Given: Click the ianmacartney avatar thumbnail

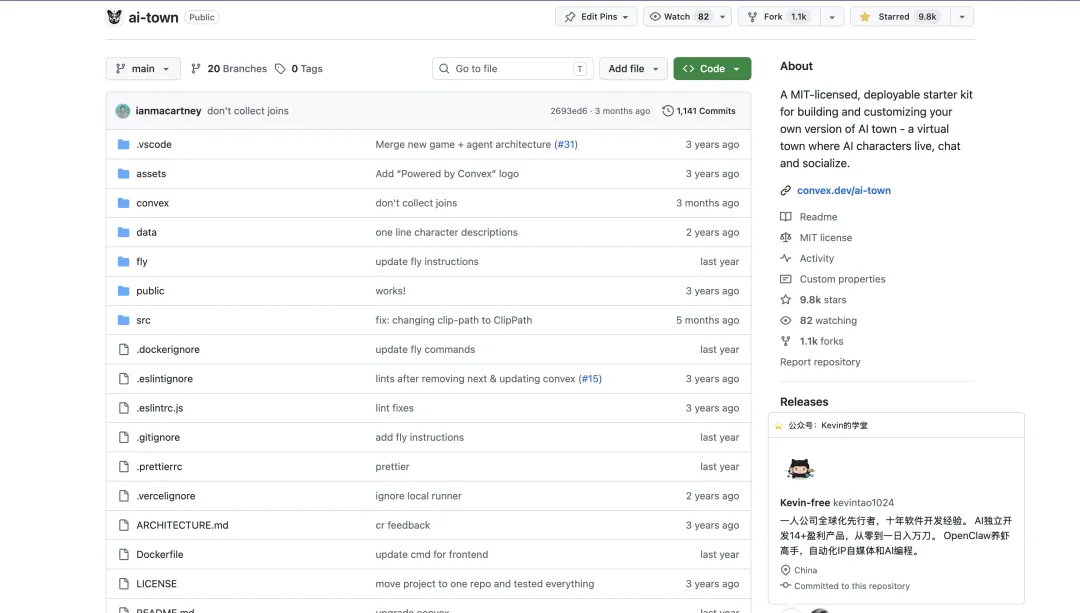Looking at the screenshot, I should (123, 111).
